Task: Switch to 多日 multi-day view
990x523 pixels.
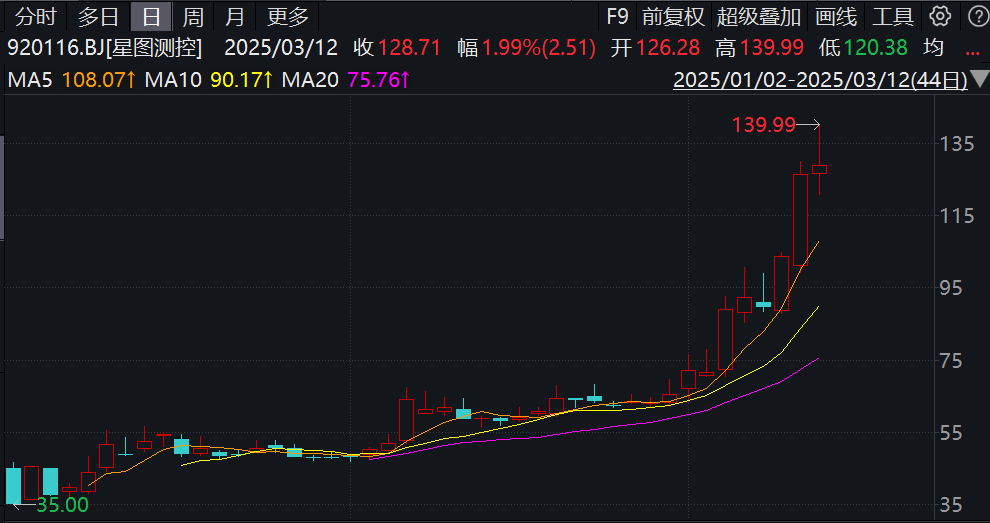Action: (x=98, y=16)
